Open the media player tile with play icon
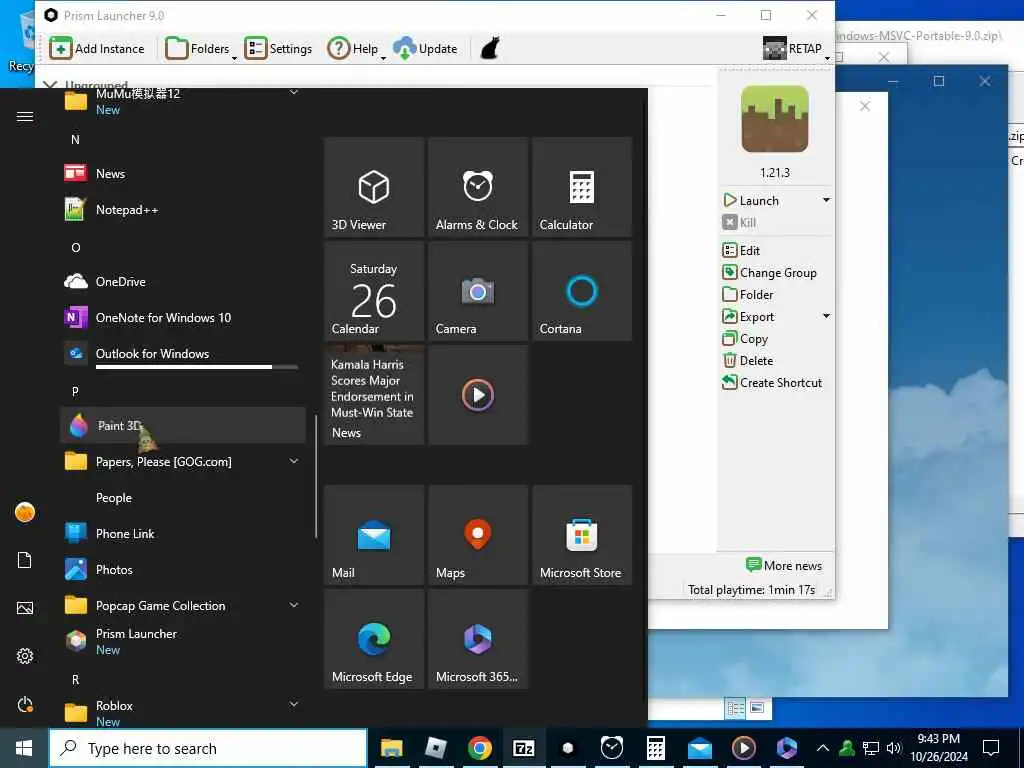 click(478, 395)
